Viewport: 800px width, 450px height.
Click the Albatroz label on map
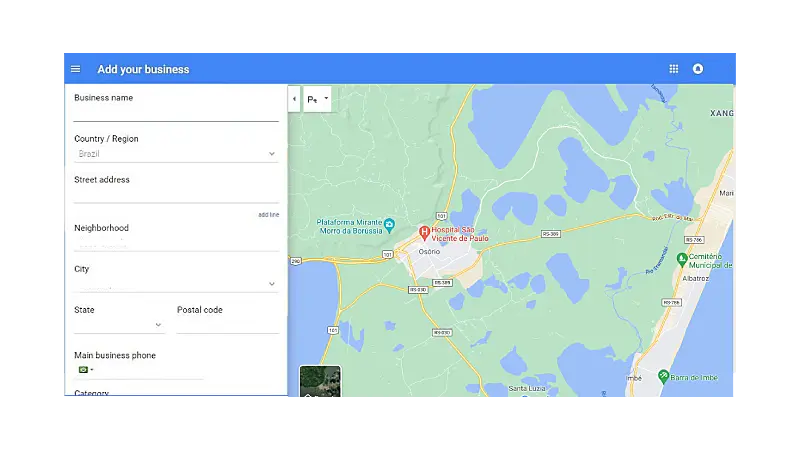[x=695, y=279]
